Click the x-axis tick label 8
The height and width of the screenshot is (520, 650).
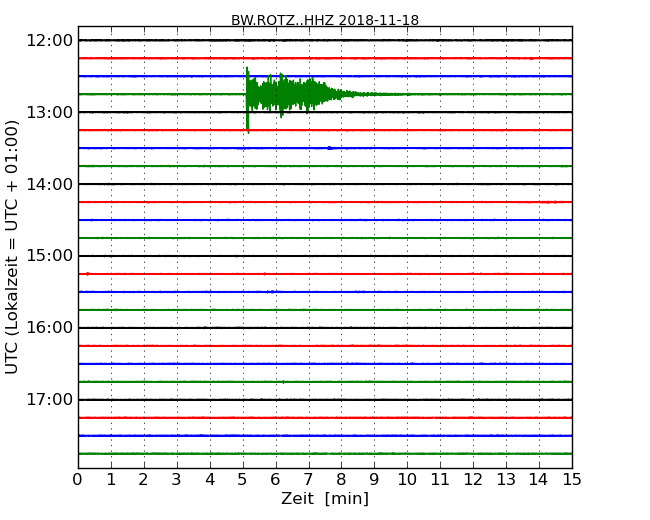(x=342, y=480)
